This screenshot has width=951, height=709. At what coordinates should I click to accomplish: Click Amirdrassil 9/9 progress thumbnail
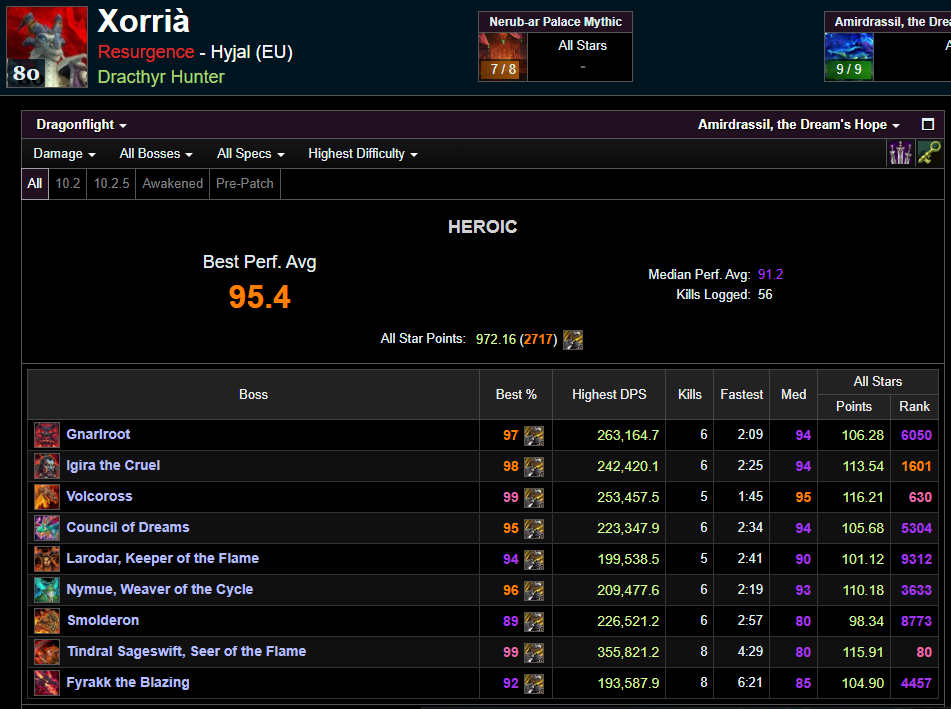[849, 57]
